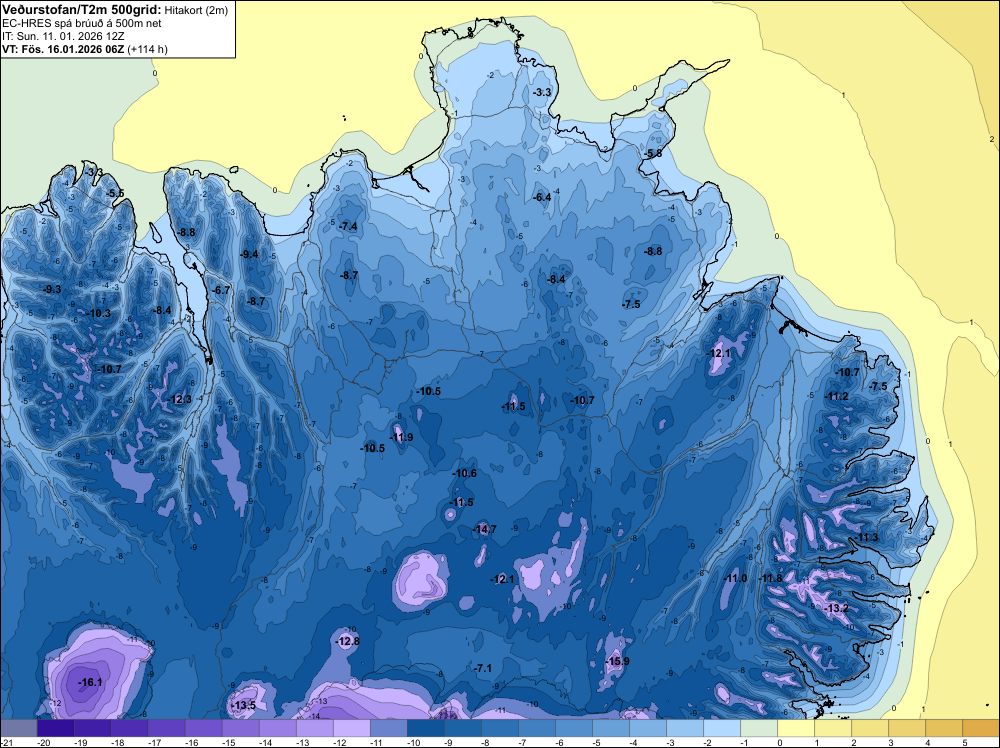1000x748 pixels.
Task: Click legend swatch between -1 and 0
Action: pyautogui.click(x=759, y=728)
